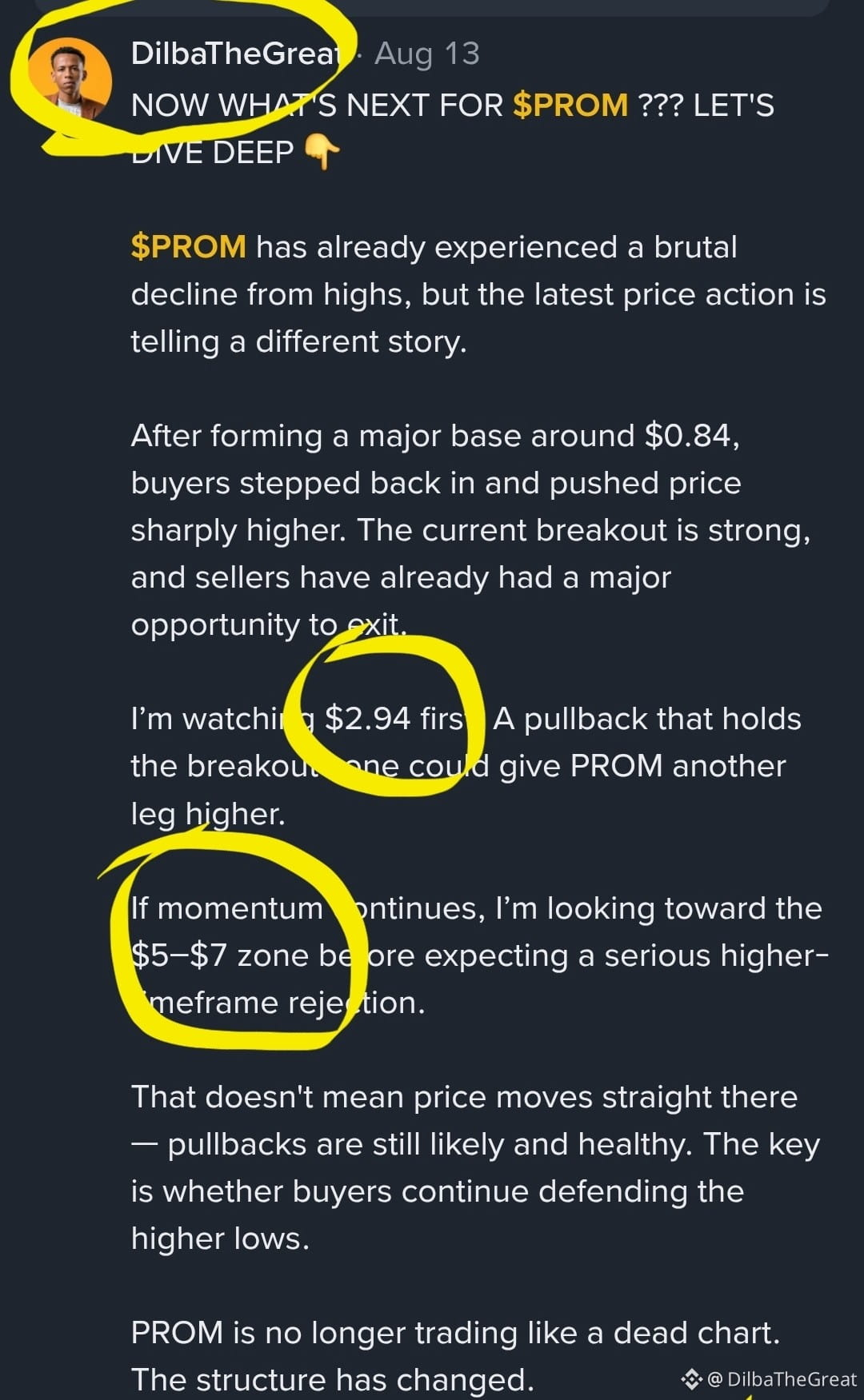This screenshot has height=1400, width=864.
Task: Tap the words 'higher lows.'
Action: coord(220,1238)
